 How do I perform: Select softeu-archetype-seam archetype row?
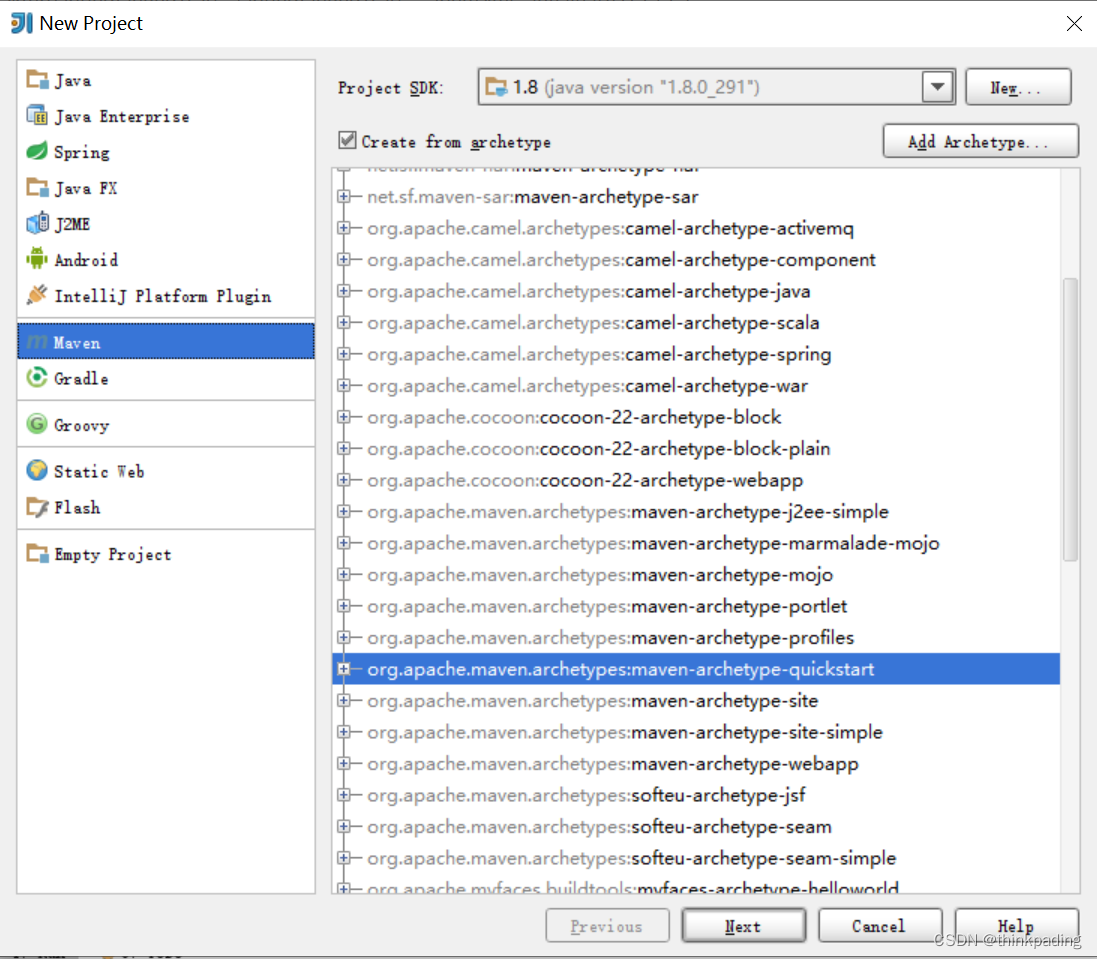click(696, 826)
